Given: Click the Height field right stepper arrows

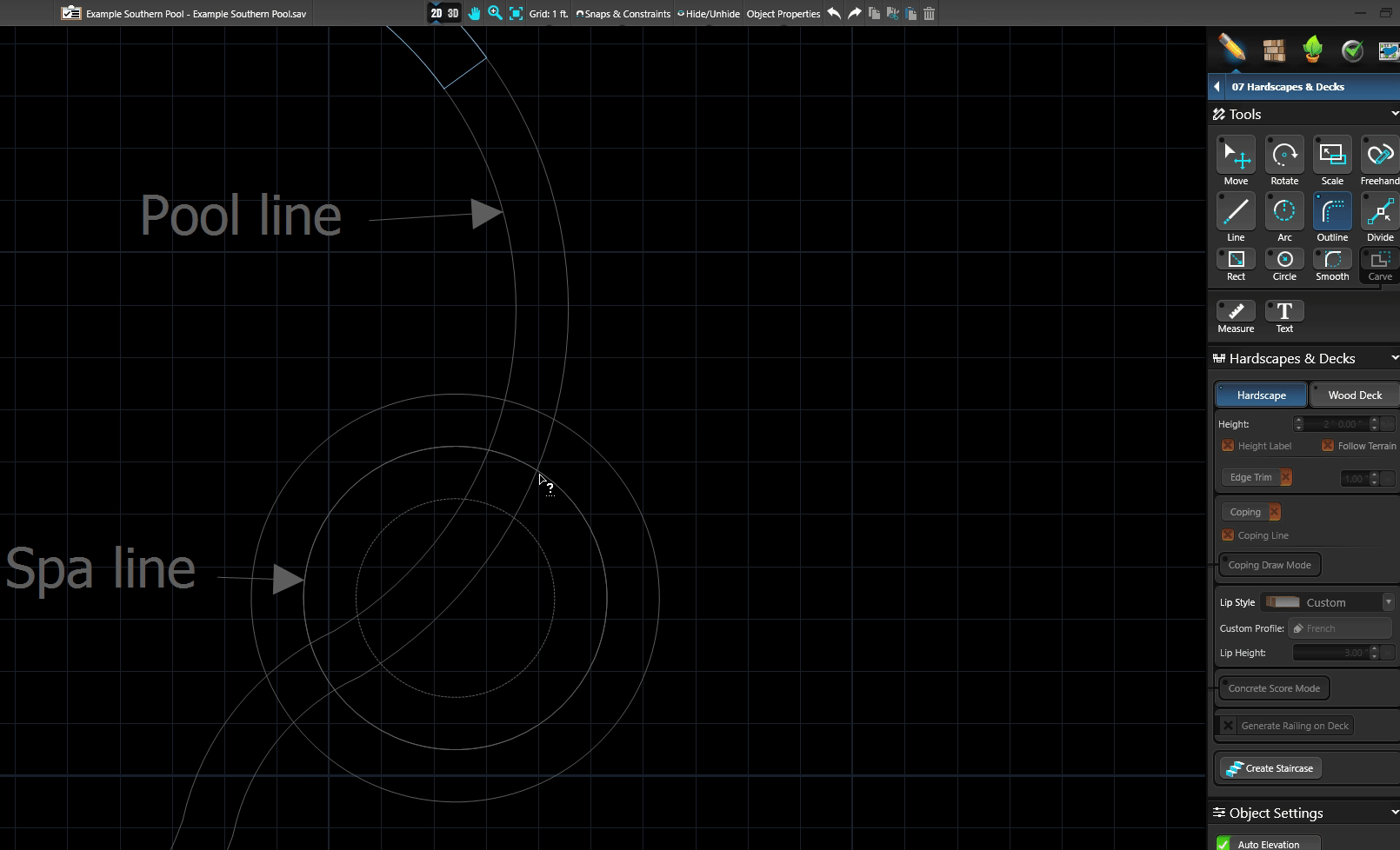Looking at the screenshot, I should click(x=1375, y=424).
